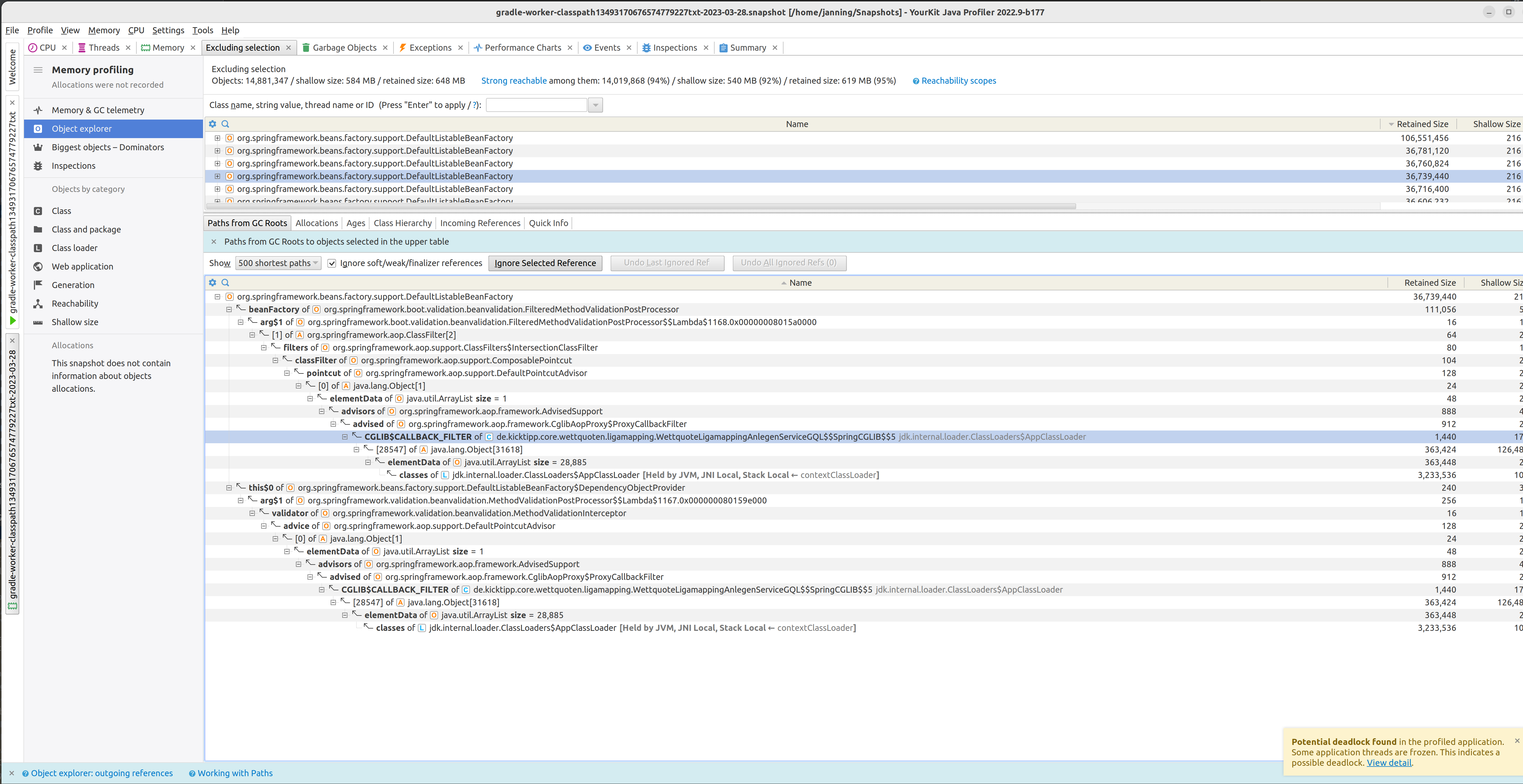The height and width of the screenshot is (784, 1523).
Task: Open Memory & GC telemetry view
Action: [x=98, y=110]
